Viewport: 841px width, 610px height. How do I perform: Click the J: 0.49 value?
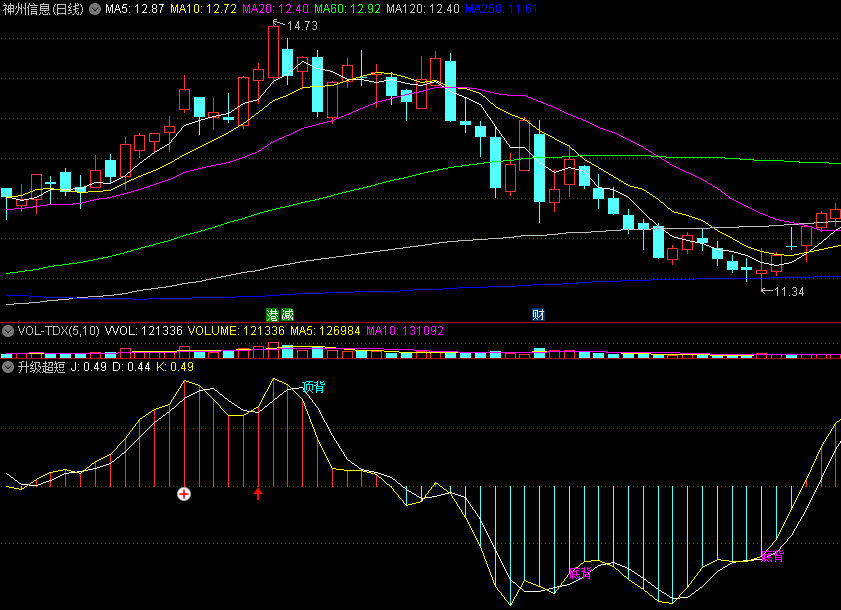point(88,367)
